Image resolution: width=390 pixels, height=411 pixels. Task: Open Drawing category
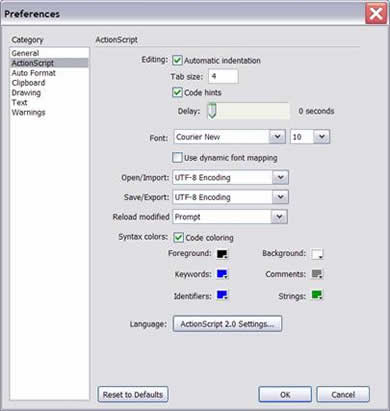point(49,93)
